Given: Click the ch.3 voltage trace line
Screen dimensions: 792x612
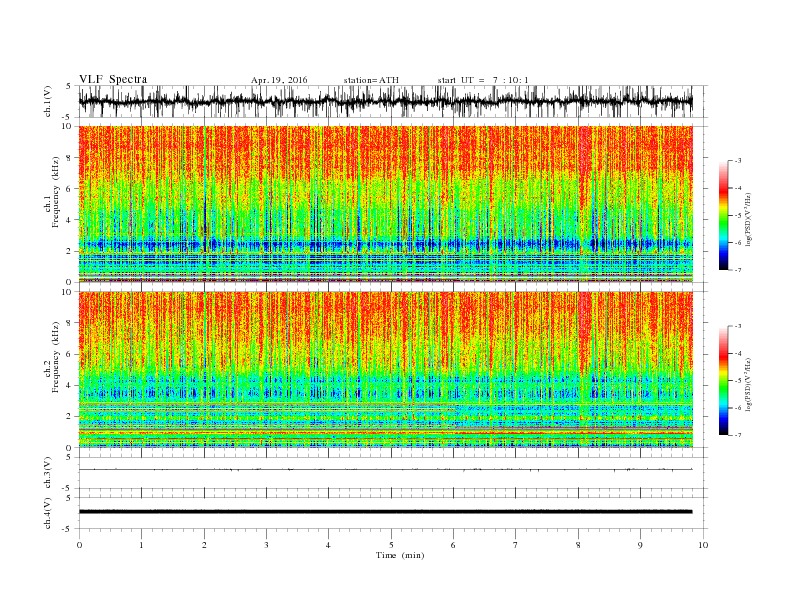Looking at the screenshot, I should point(385,470).
